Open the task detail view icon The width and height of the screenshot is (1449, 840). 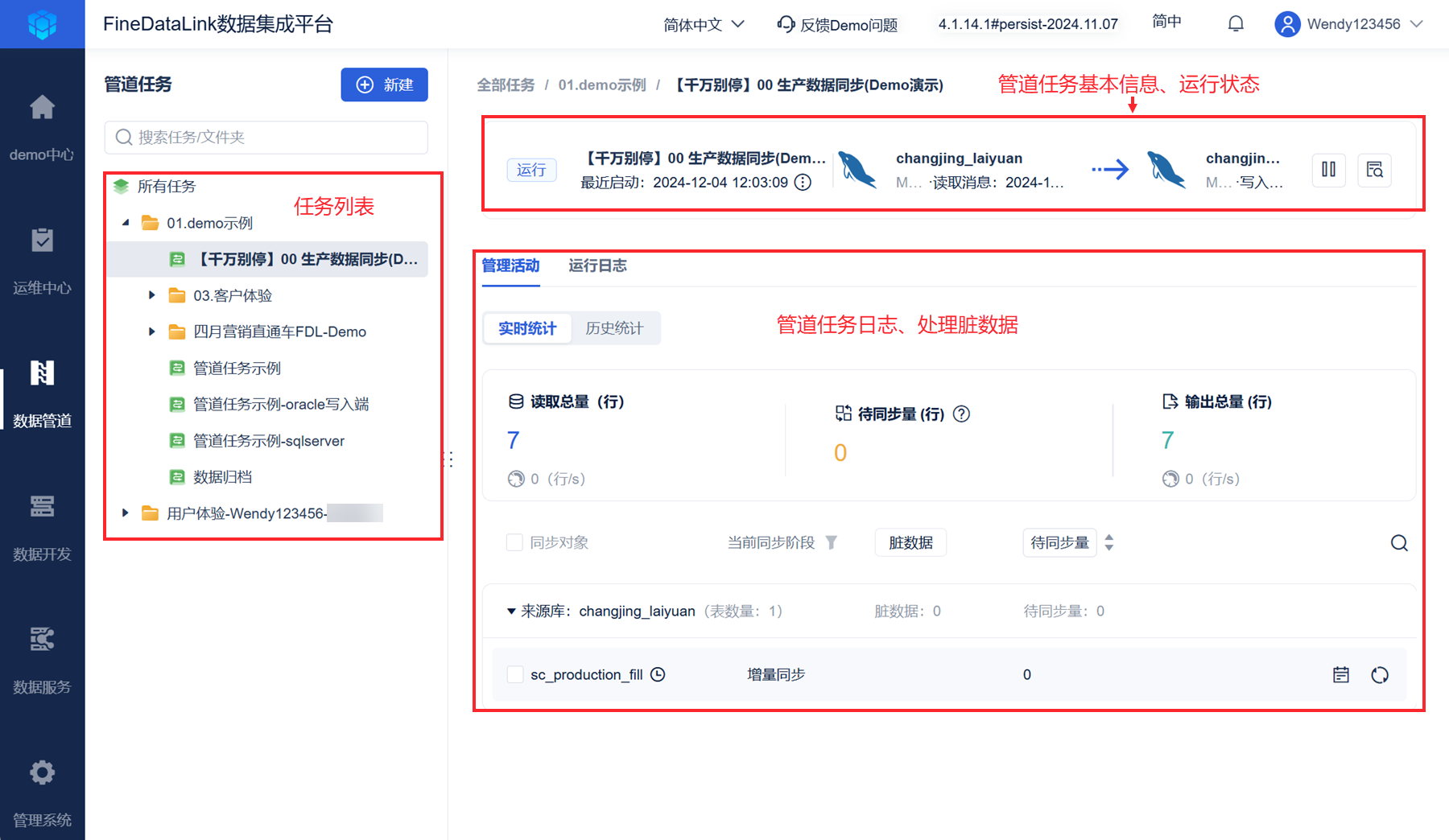[x=1375, y=170]
